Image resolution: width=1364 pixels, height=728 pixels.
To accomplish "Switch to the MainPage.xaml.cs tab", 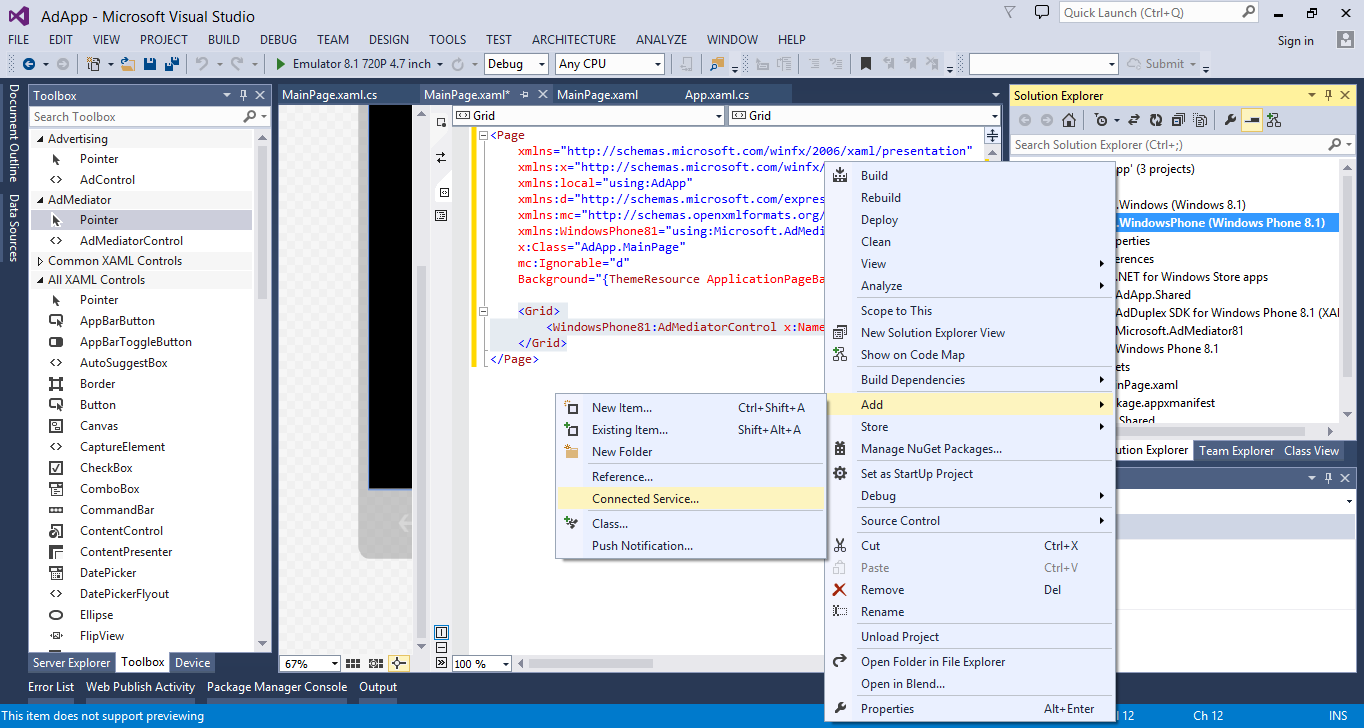I will click(x=330, y=95).
